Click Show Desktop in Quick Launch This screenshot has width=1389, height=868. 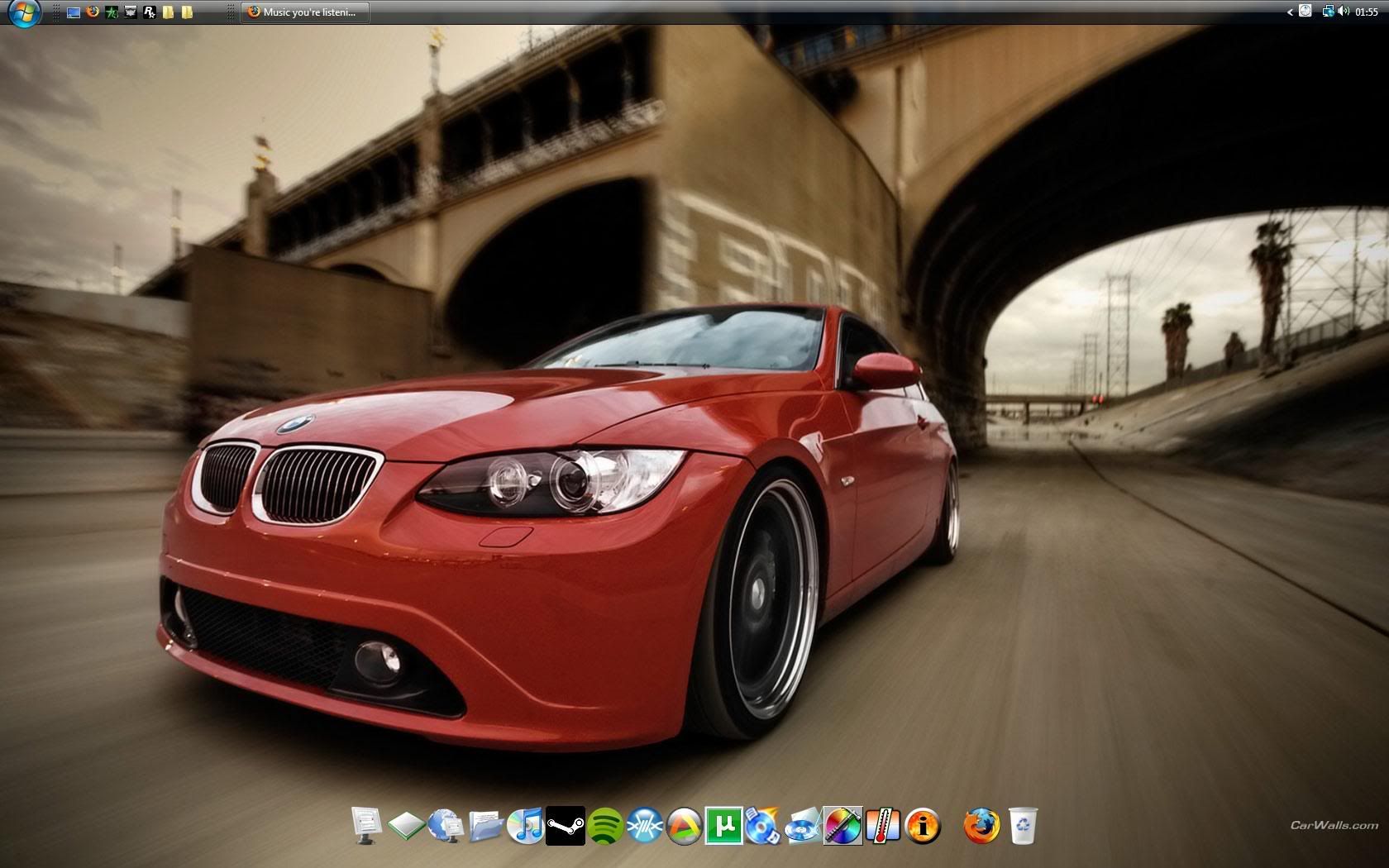tap(74, 12)
